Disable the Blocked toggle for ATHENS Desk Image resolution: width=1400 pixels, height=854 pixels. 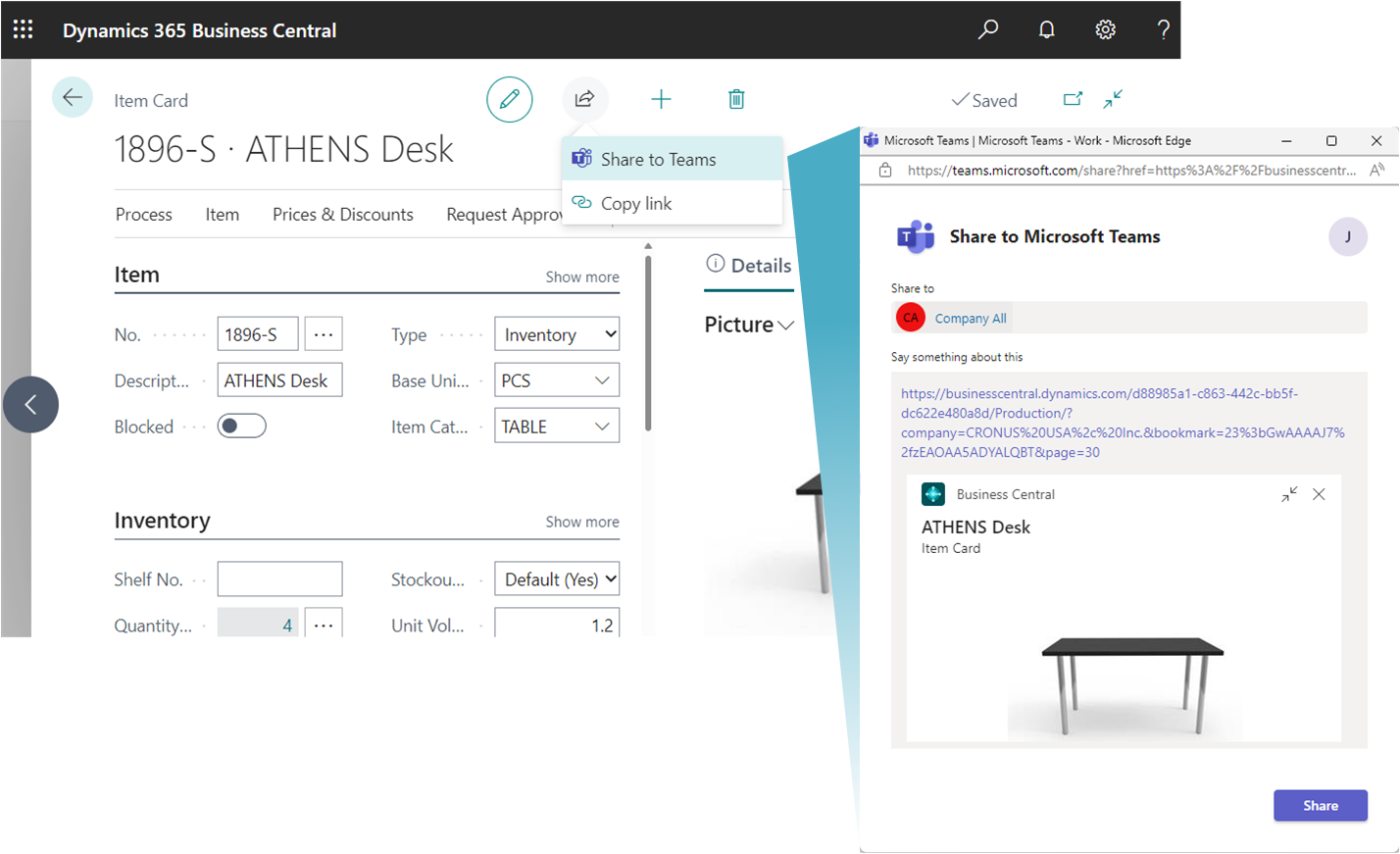click(x=241, y=425)
